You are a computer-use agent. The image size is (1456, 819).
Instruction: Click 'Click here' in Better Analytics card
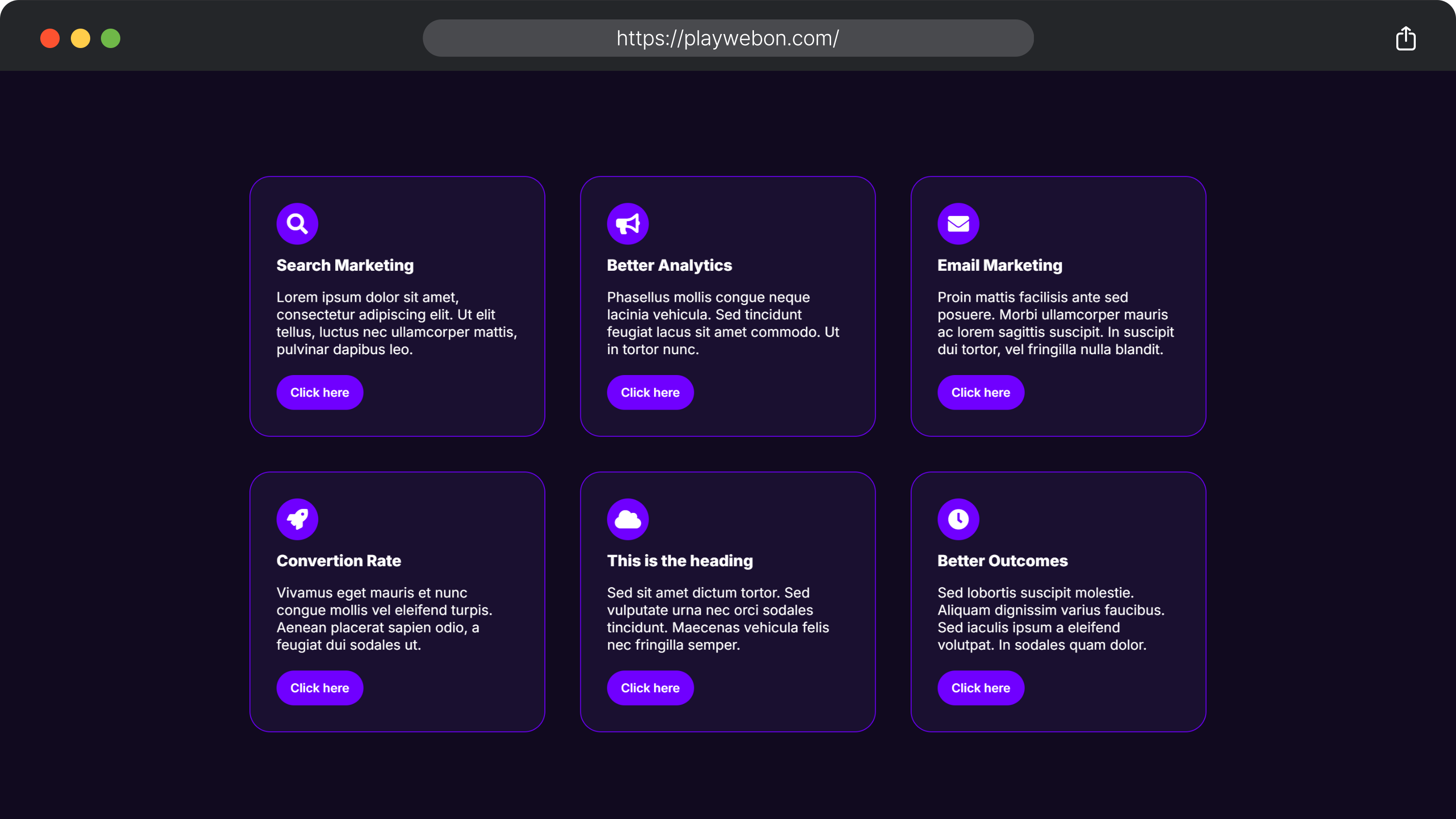651,392
